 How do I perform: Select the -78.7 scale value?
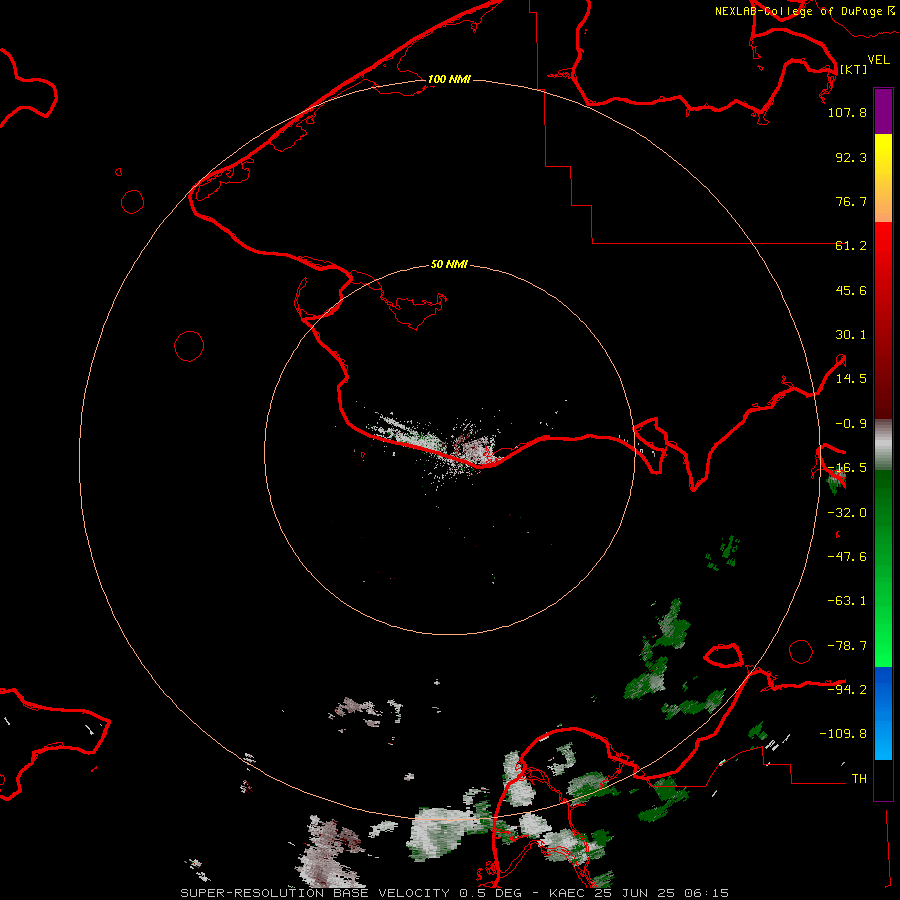click(x=847, y=646)
